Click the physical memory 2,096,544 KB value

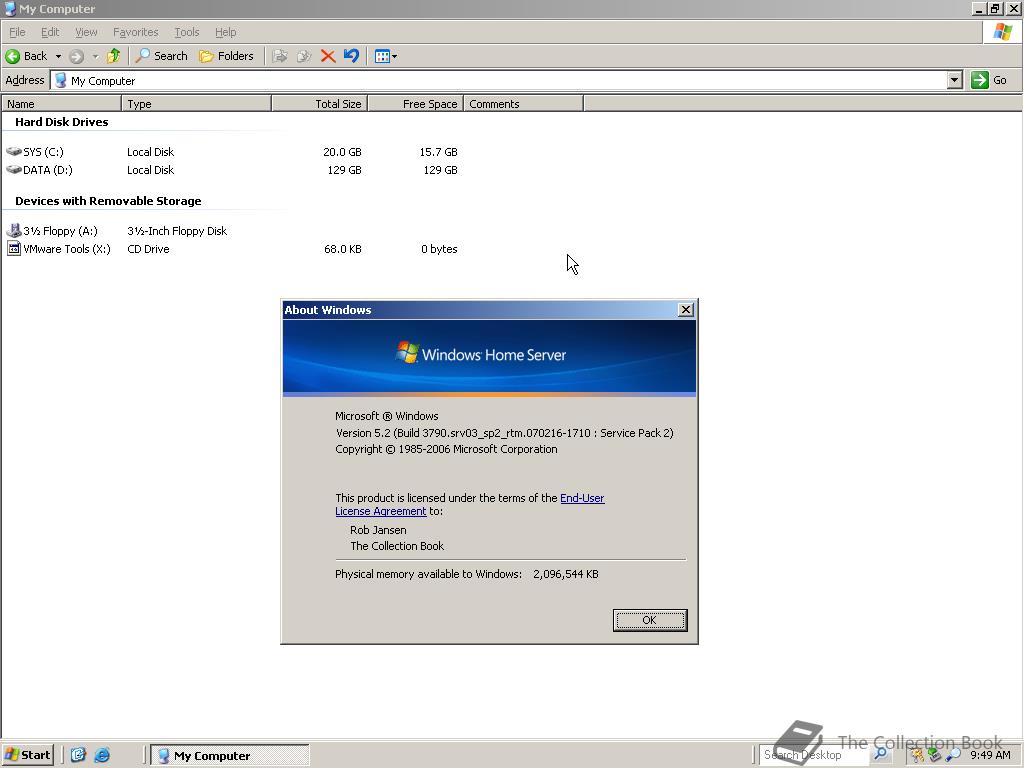click(566, 575)
